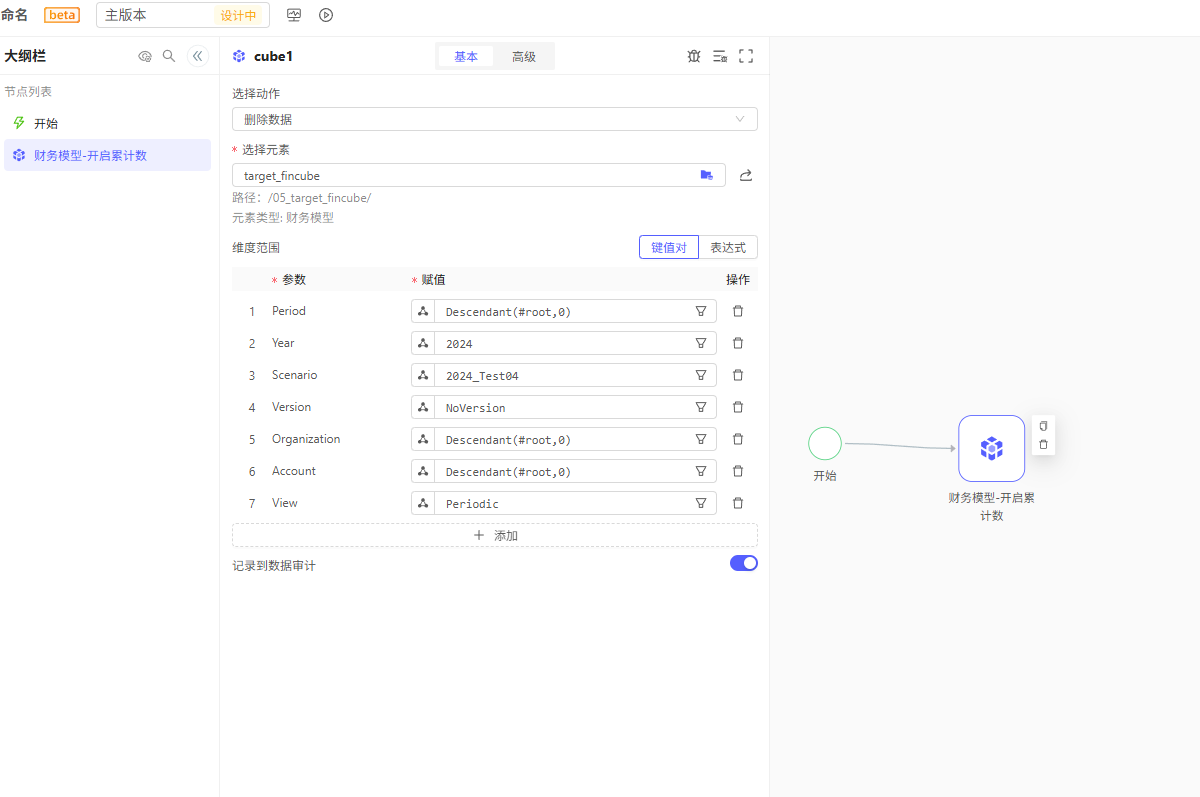Open member picker for Scenario row
Screen dimensions: 1200x797
pyautogui.click(x=423, y=375)
